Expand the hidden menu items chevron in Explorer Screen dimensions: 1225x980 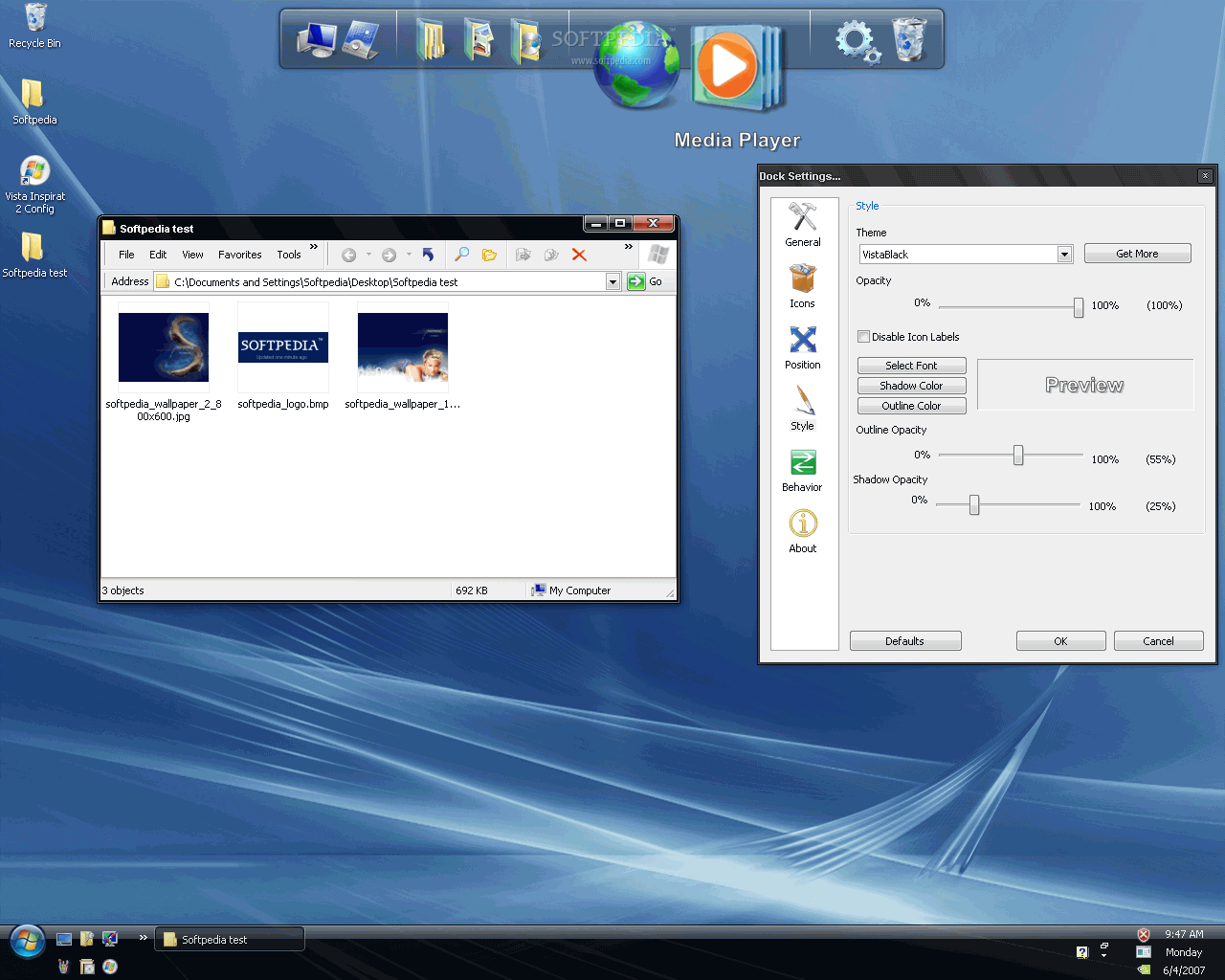tap(313, 247)
